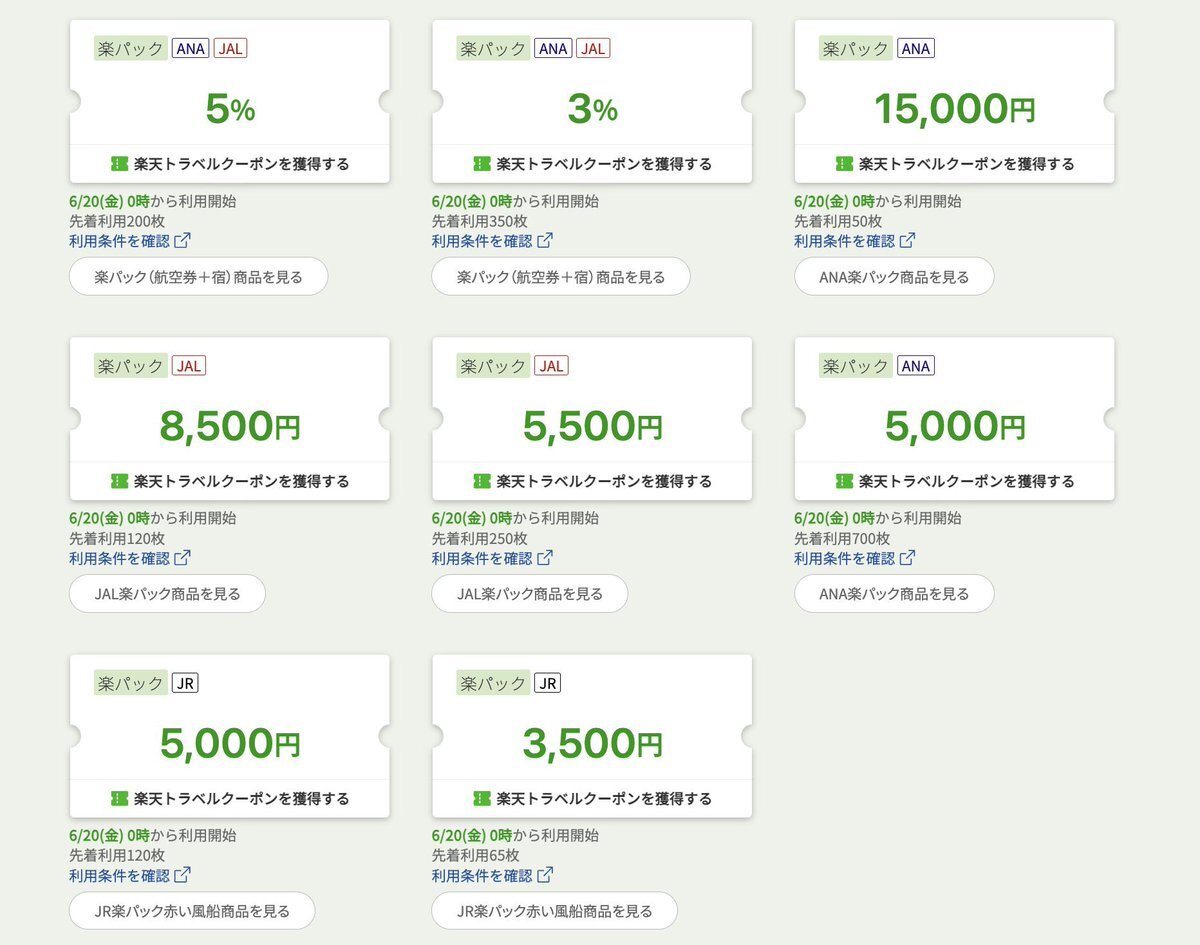View JAL楽パック商品 under the 8,500円 coupon
Screen dimensions: 1200x945
167,594
